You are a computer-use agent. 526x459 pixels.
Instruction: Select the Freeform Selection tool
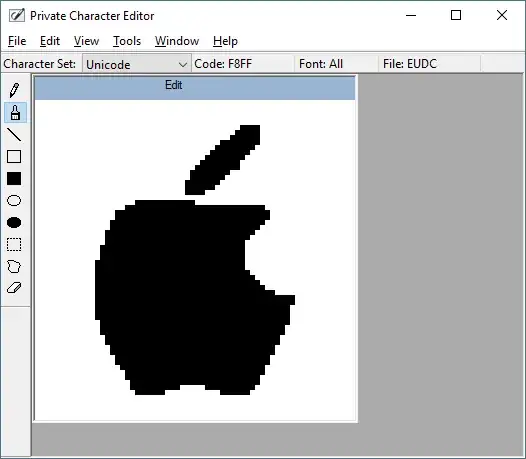(14, 266)
